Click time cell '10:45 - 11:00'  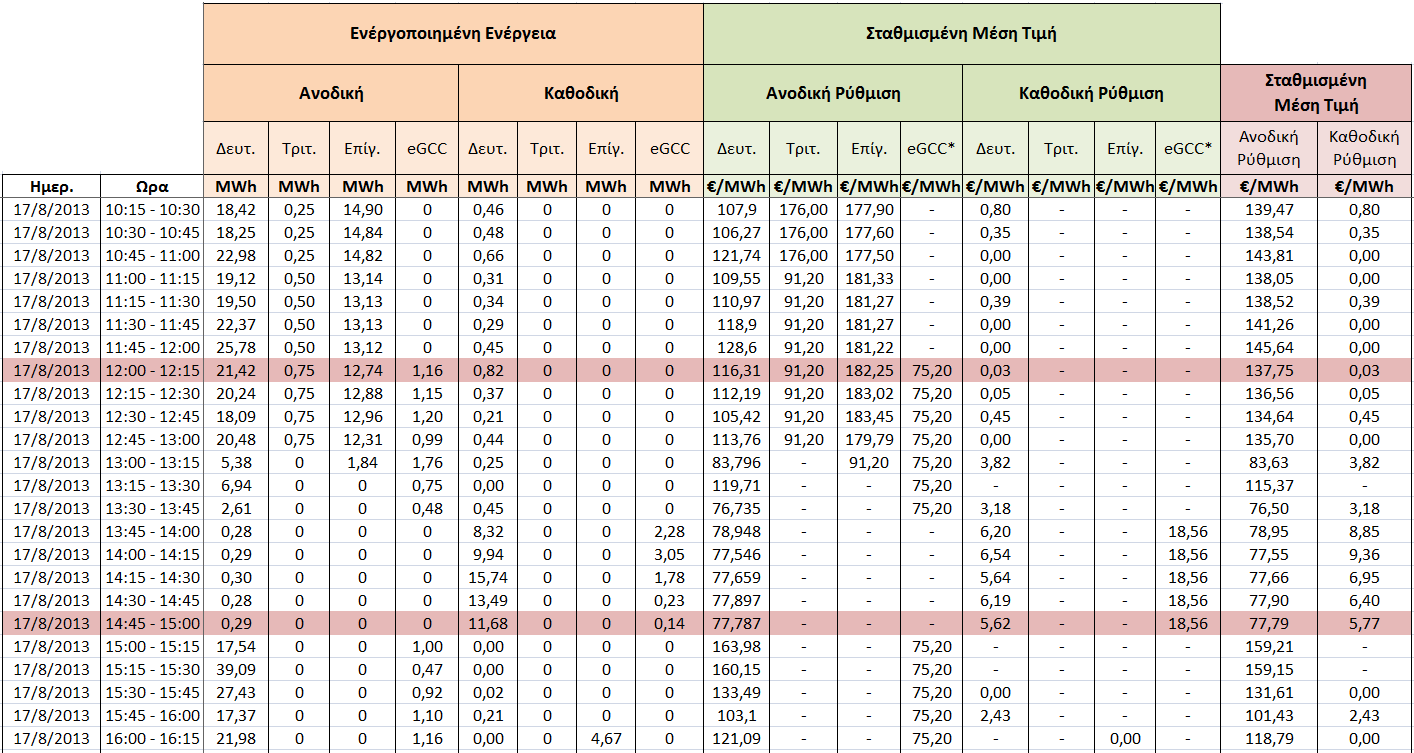click(x=153, y=256)
